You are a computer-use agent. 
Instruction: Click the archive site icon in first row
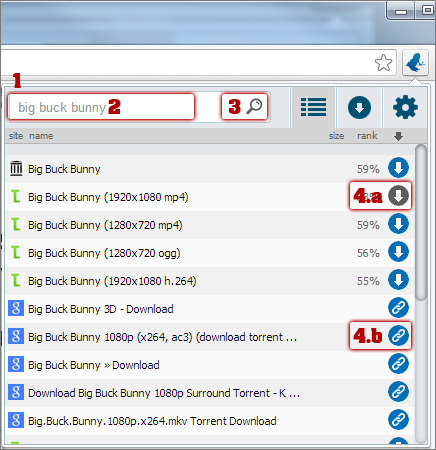pyautogui.click(x=16, y=168)
